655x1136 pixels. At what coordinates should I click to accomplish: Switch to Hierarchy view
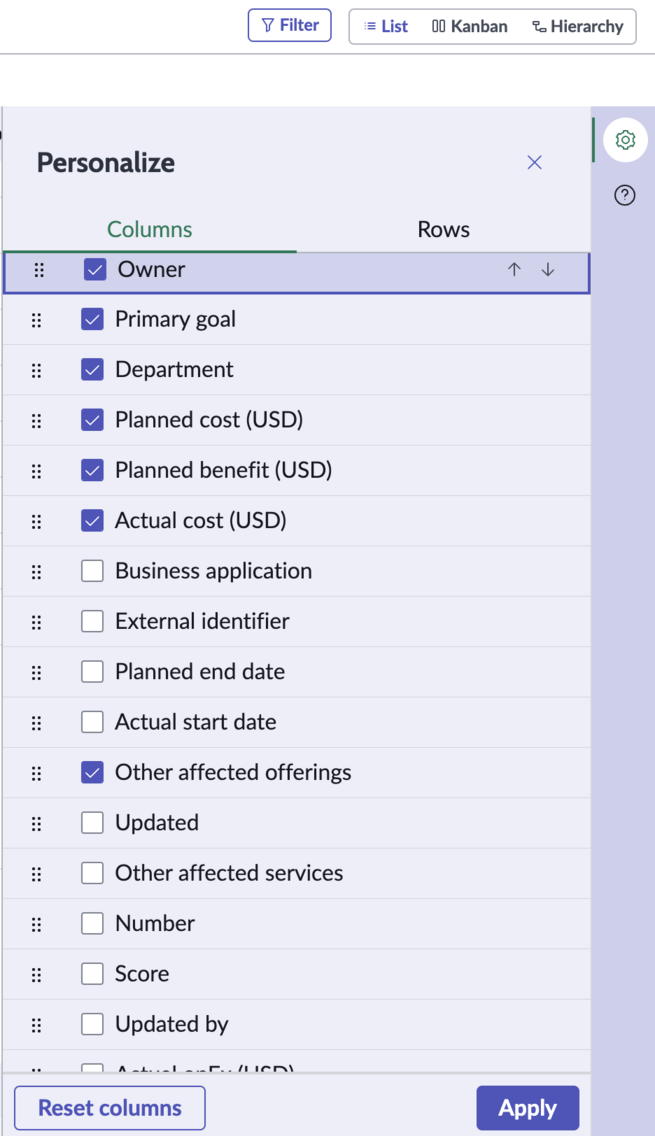577,27
